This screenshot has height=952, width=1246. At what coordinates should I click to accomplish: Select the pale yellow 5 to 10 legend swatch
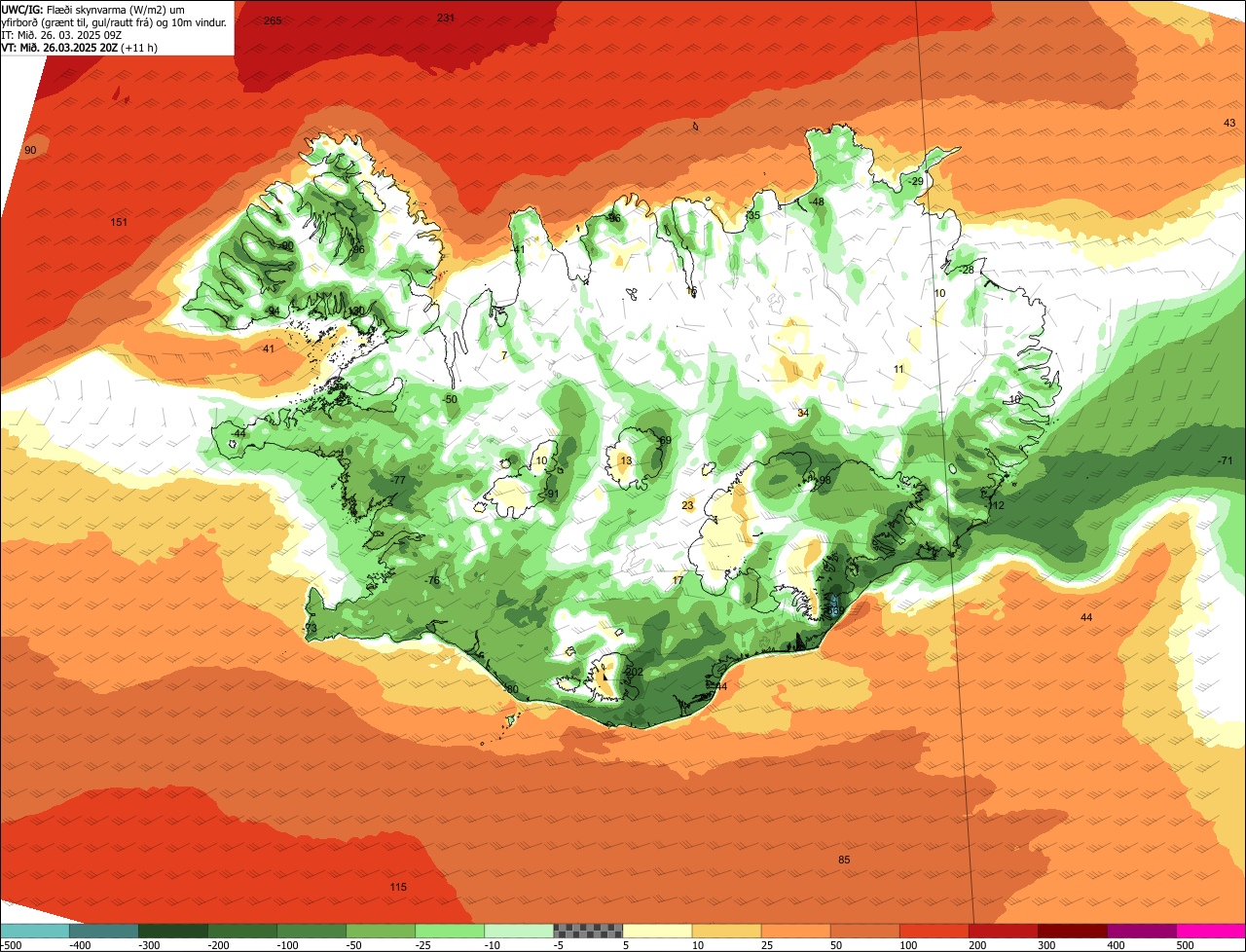click(657, 931)
